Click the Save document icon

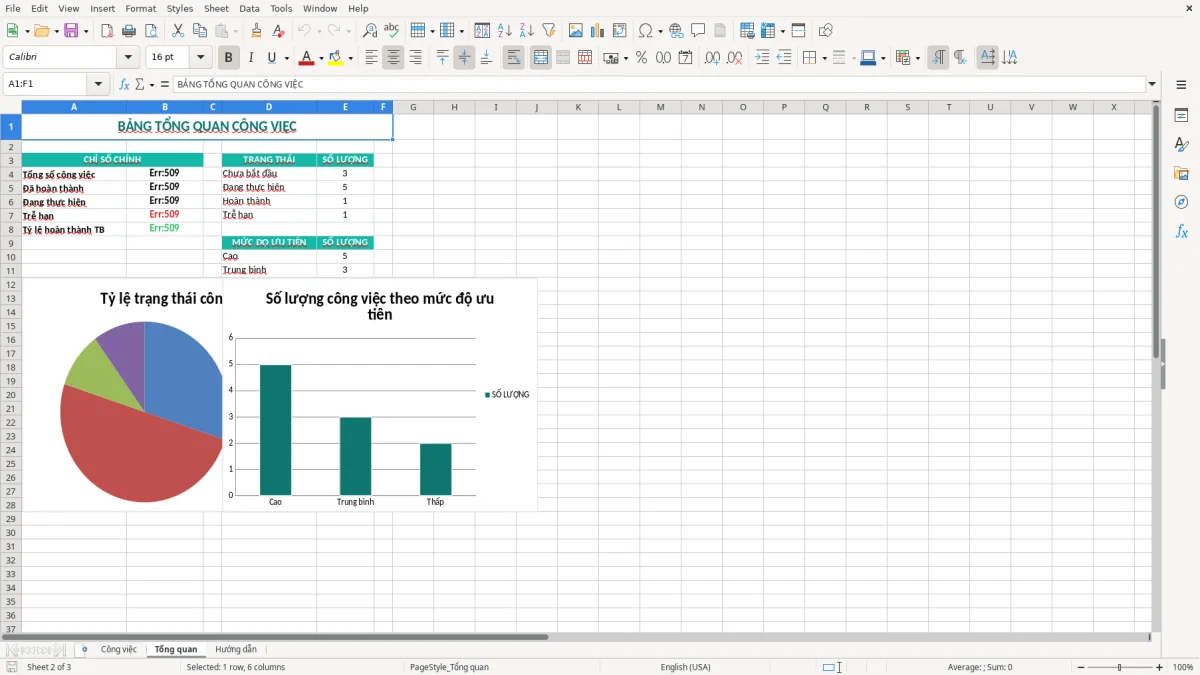coord(71,31)
